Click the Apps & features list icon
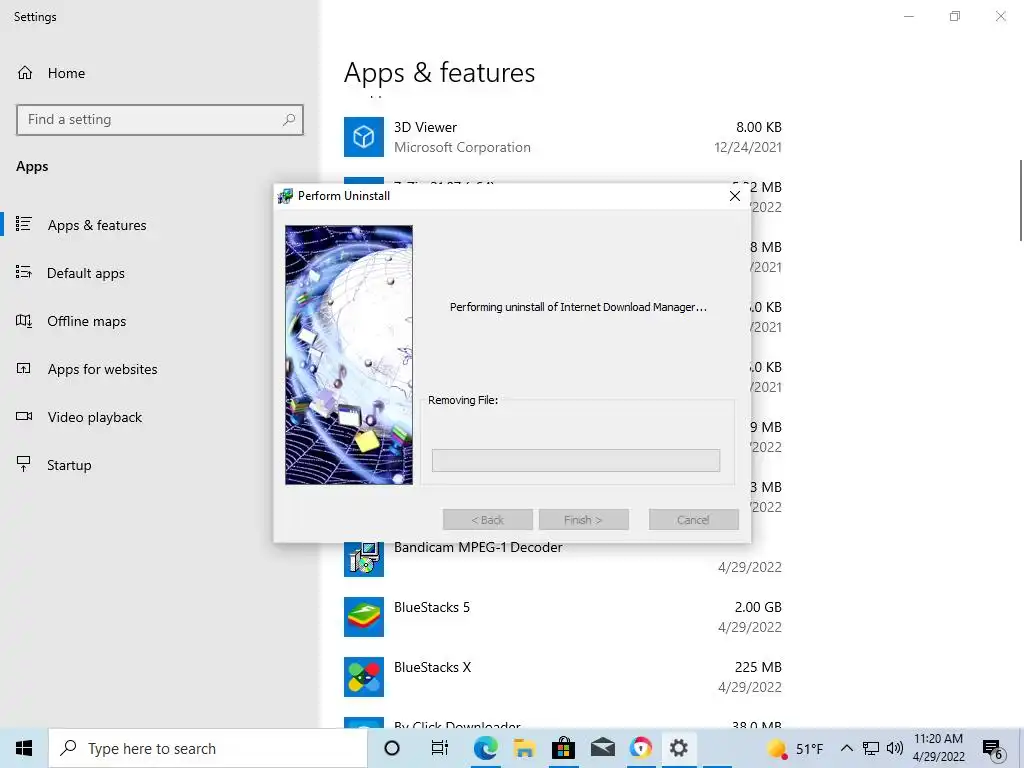The width and height of the screenshot is (1024, 768). point(24,224)
